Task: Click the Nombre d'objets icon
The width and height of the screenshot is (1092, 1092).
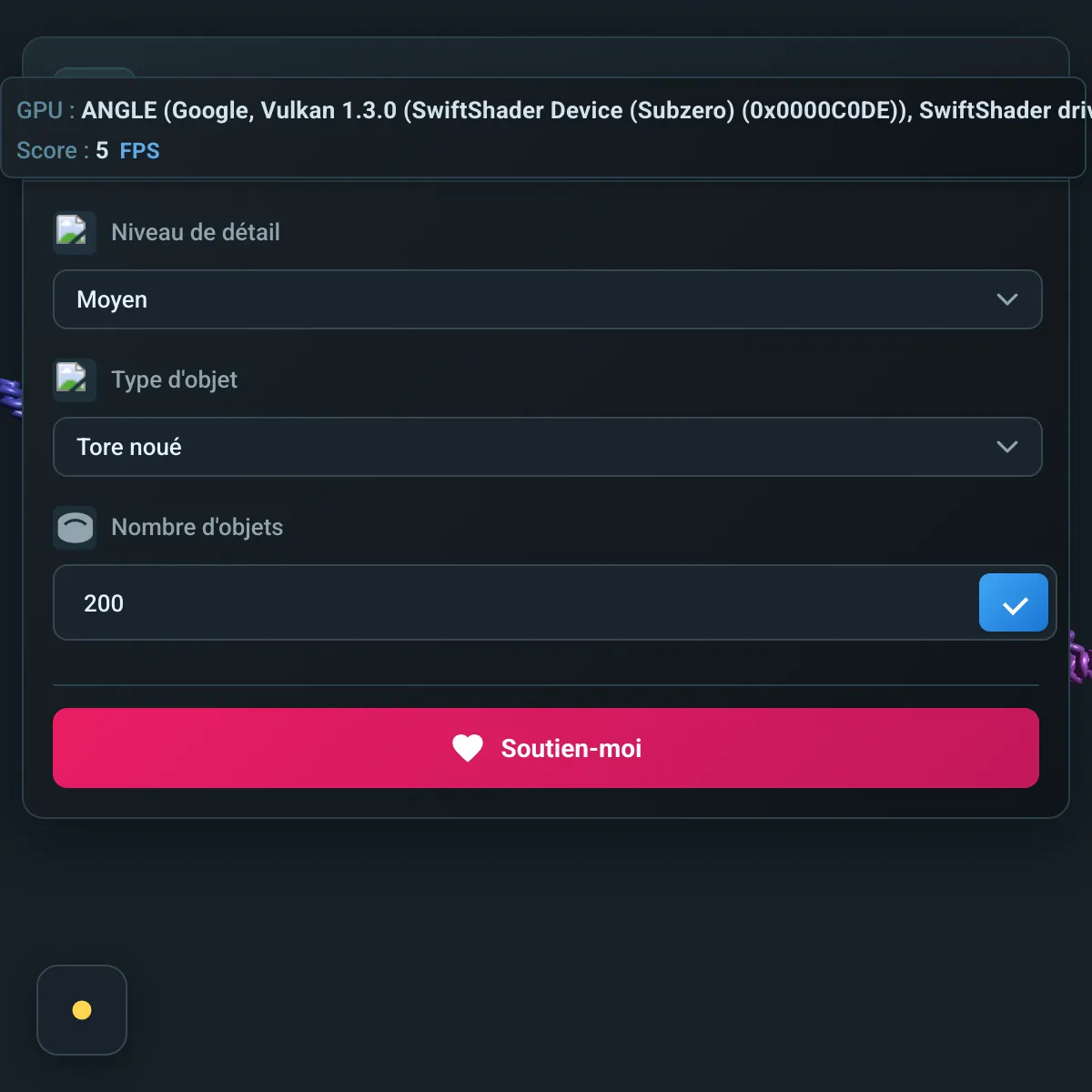Action: point(75,527)
